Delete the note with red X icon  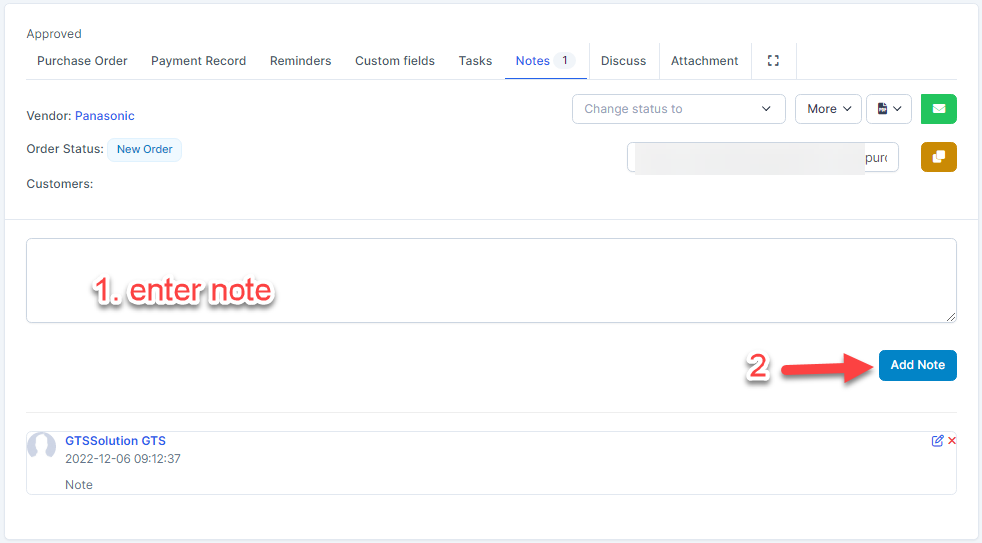952,441
